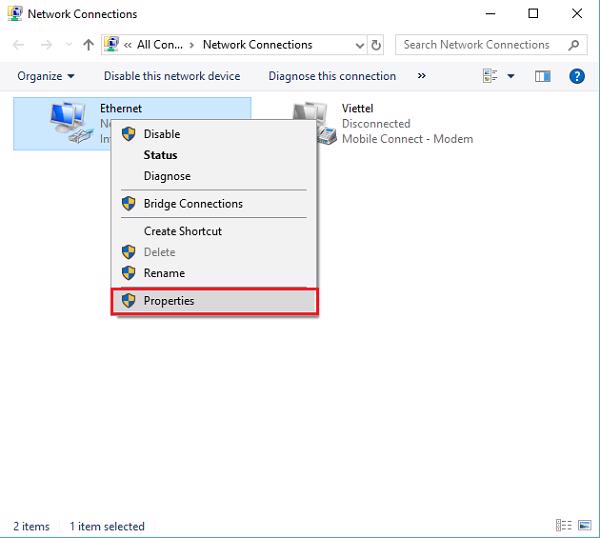Expand the address bar history dropdown
Screen dimensions: 600x538
point(359,45)
